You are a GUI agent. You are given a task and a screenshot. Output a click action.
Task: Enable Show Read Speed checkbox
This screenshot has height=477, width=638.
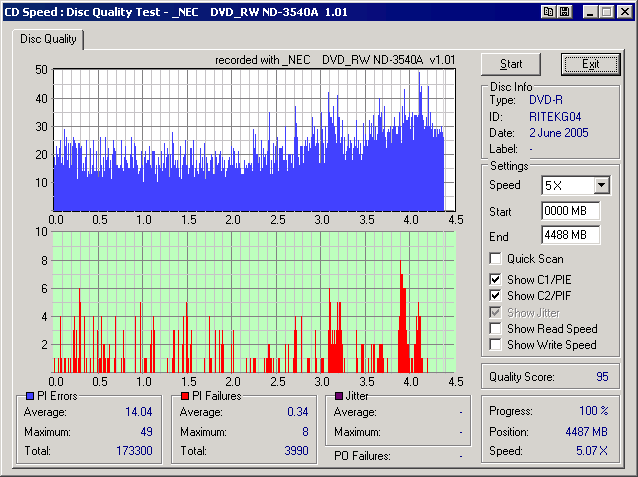pos(496,328)
